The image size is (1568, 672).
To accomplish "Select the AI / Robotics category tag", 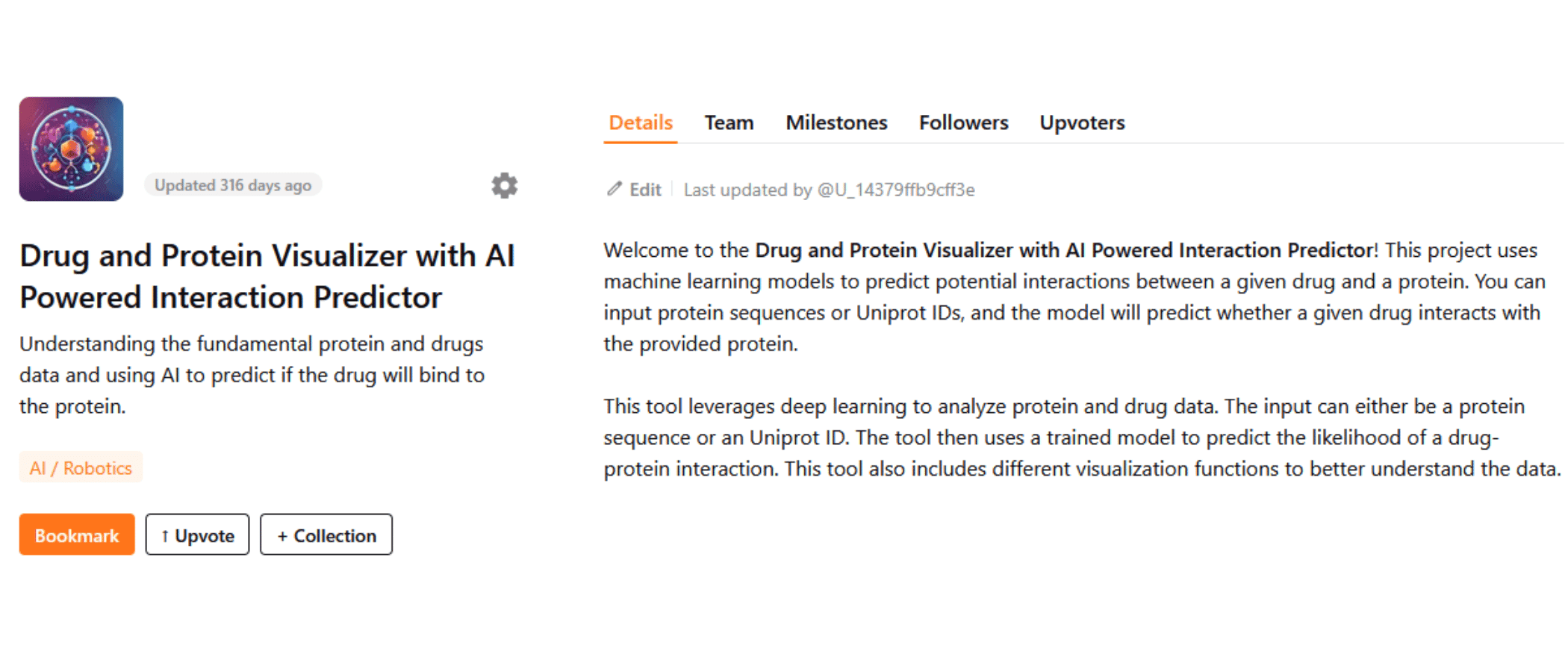I will point(81,467).
